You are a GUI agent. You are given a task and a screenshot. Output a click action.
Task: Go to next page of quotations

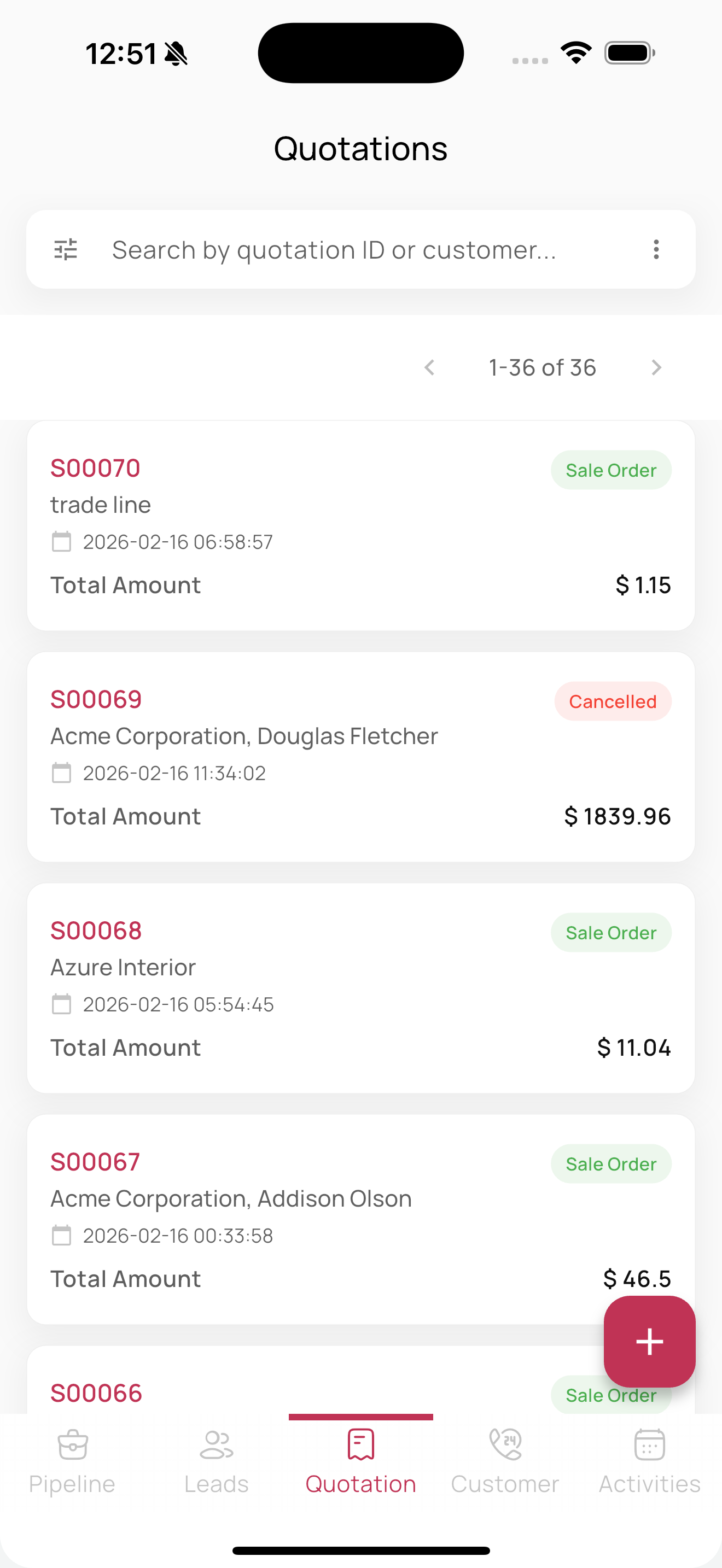click(656, 367)
